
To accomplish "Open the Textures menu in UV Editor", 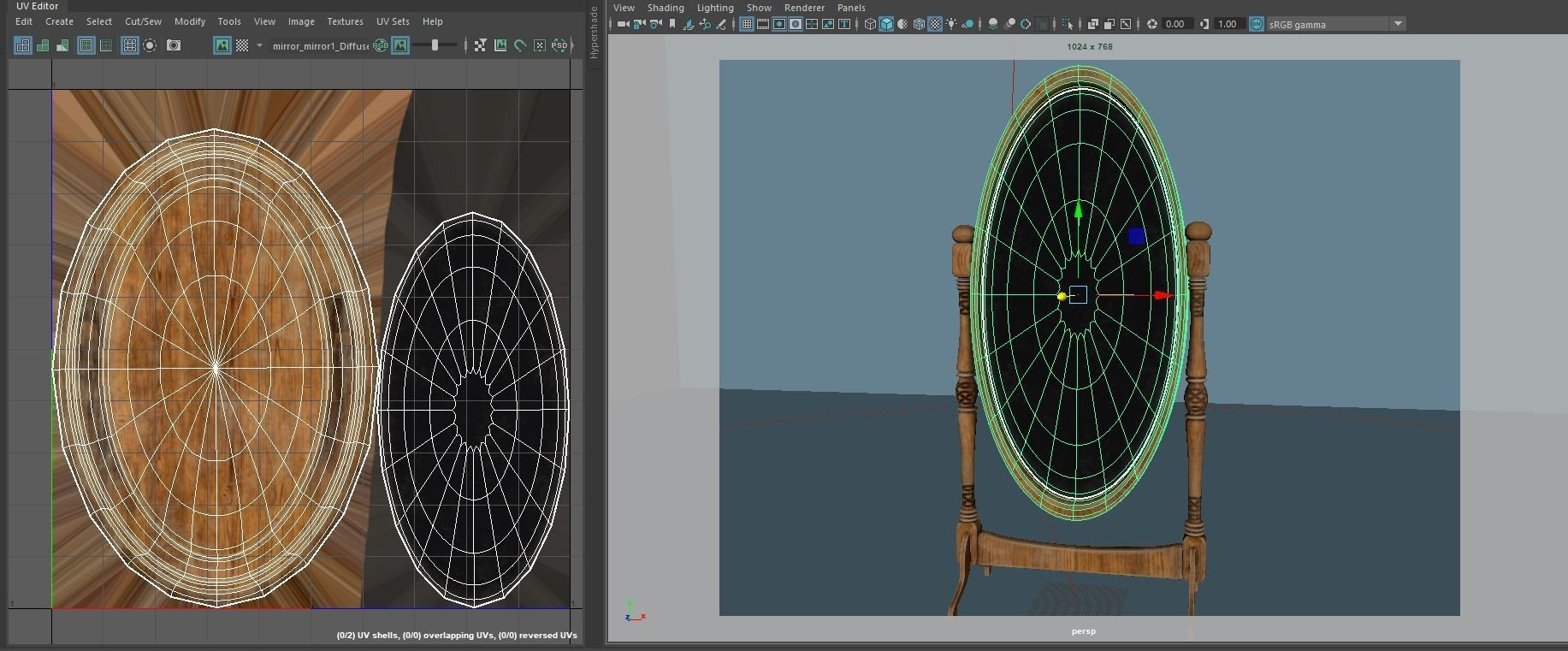I will click(345, 21).
